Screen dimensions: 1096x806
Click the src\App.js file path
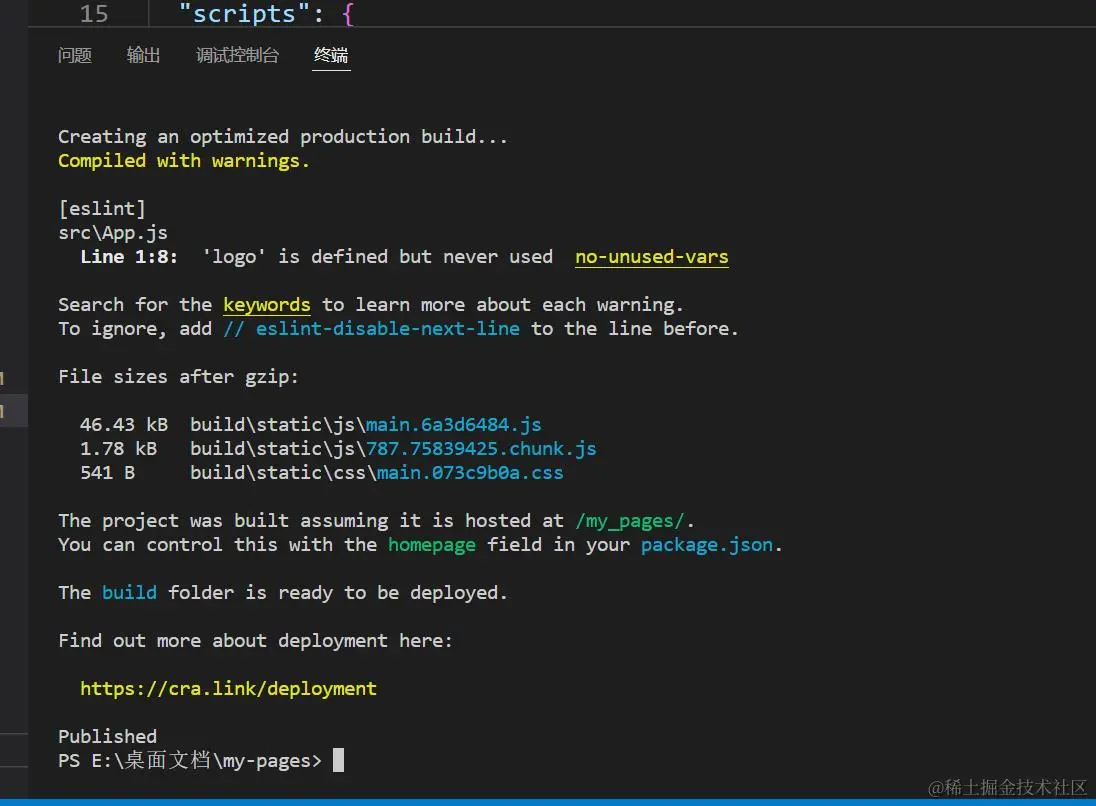[x=113, y=233]
